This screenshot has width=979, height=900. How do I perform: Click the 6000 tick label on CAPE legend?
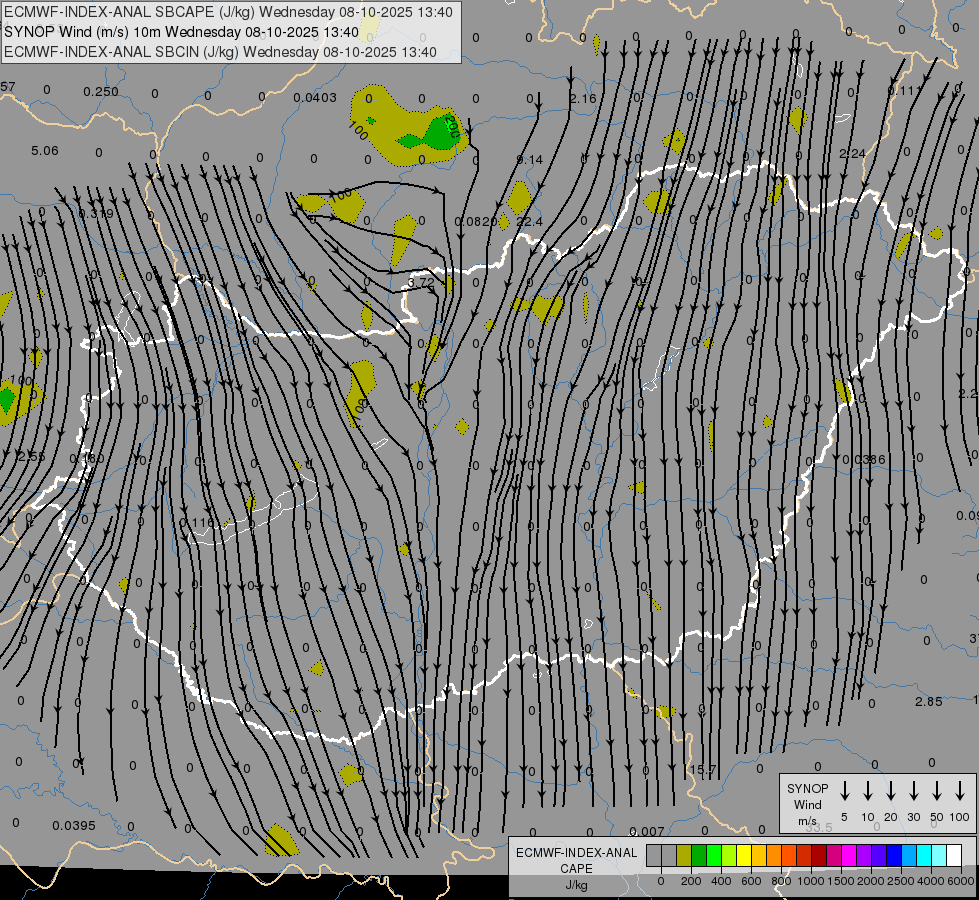pos(961,881)
